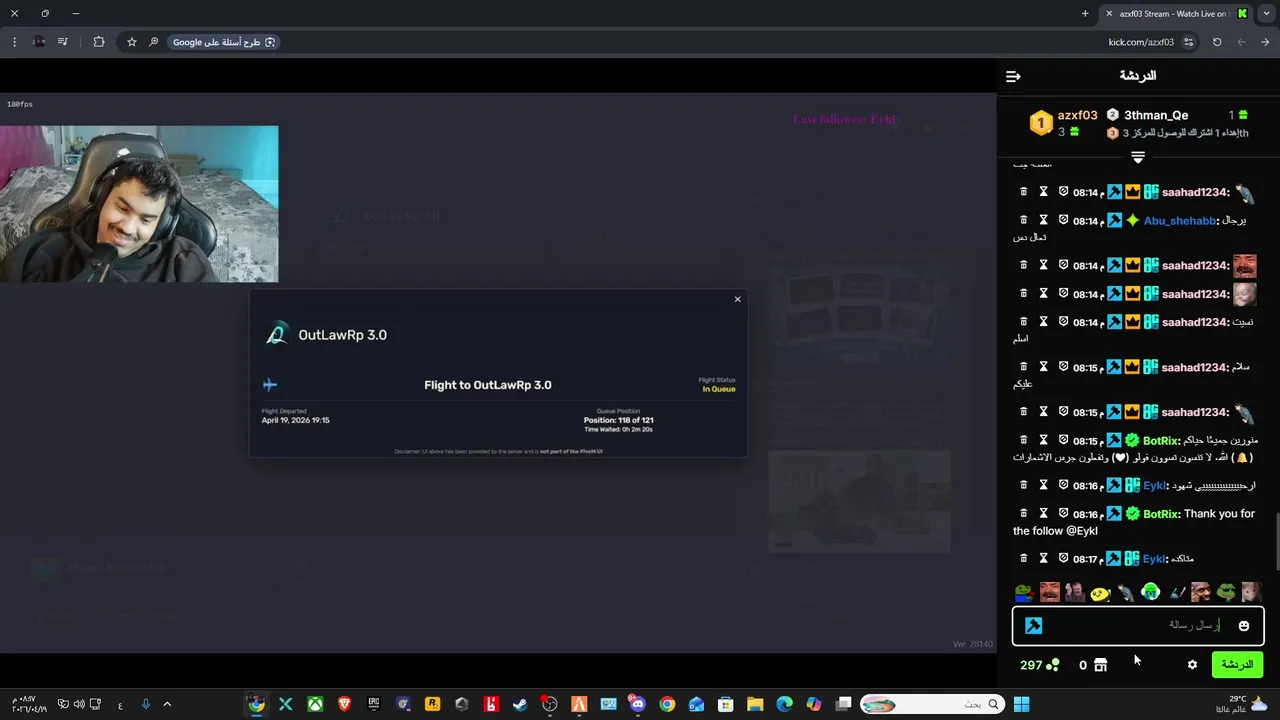Image resolution: width=1280 pixels, height=720 pixels.
Task: Insert the laughing man emote from the quick bar
Action: point(1049,593)
